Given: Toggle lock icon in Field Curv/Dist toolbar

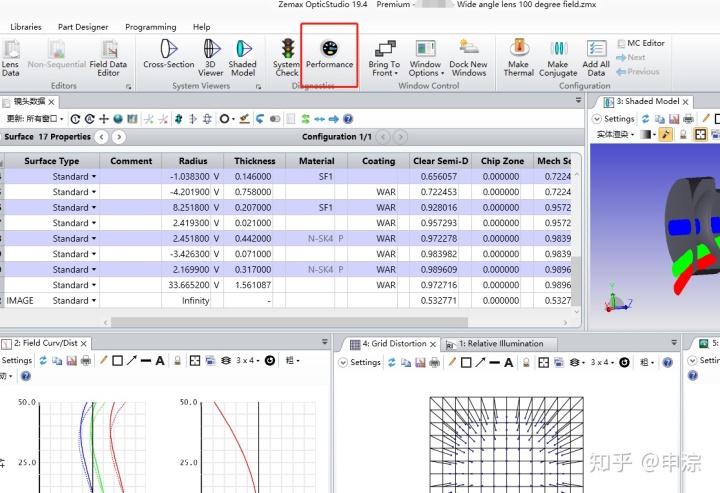Looking at the screenshot, I should click(178, 361).
